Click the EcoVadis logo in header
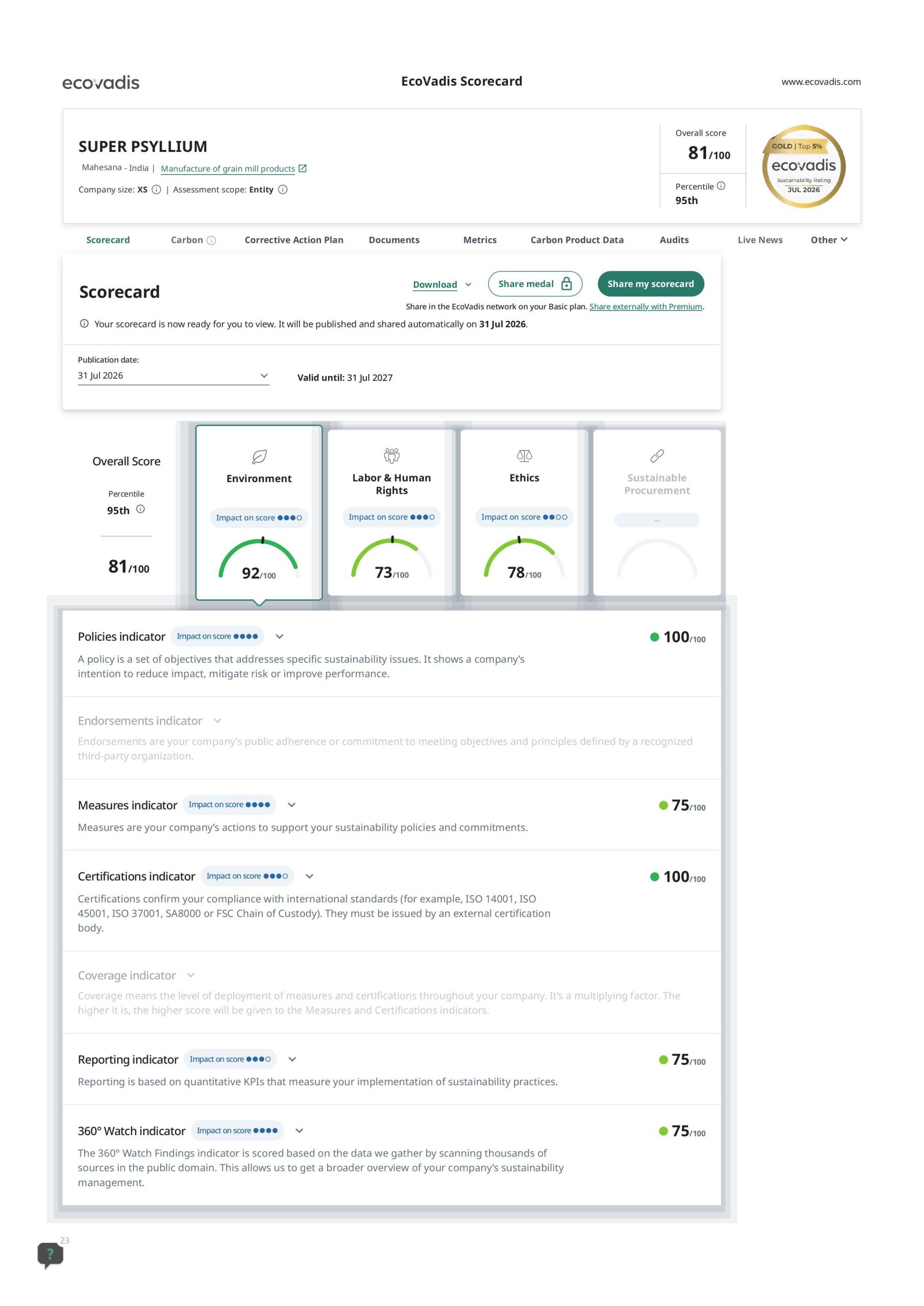Image resolution: width=924 pixels, height=1306 pixels. click(101, 83)
